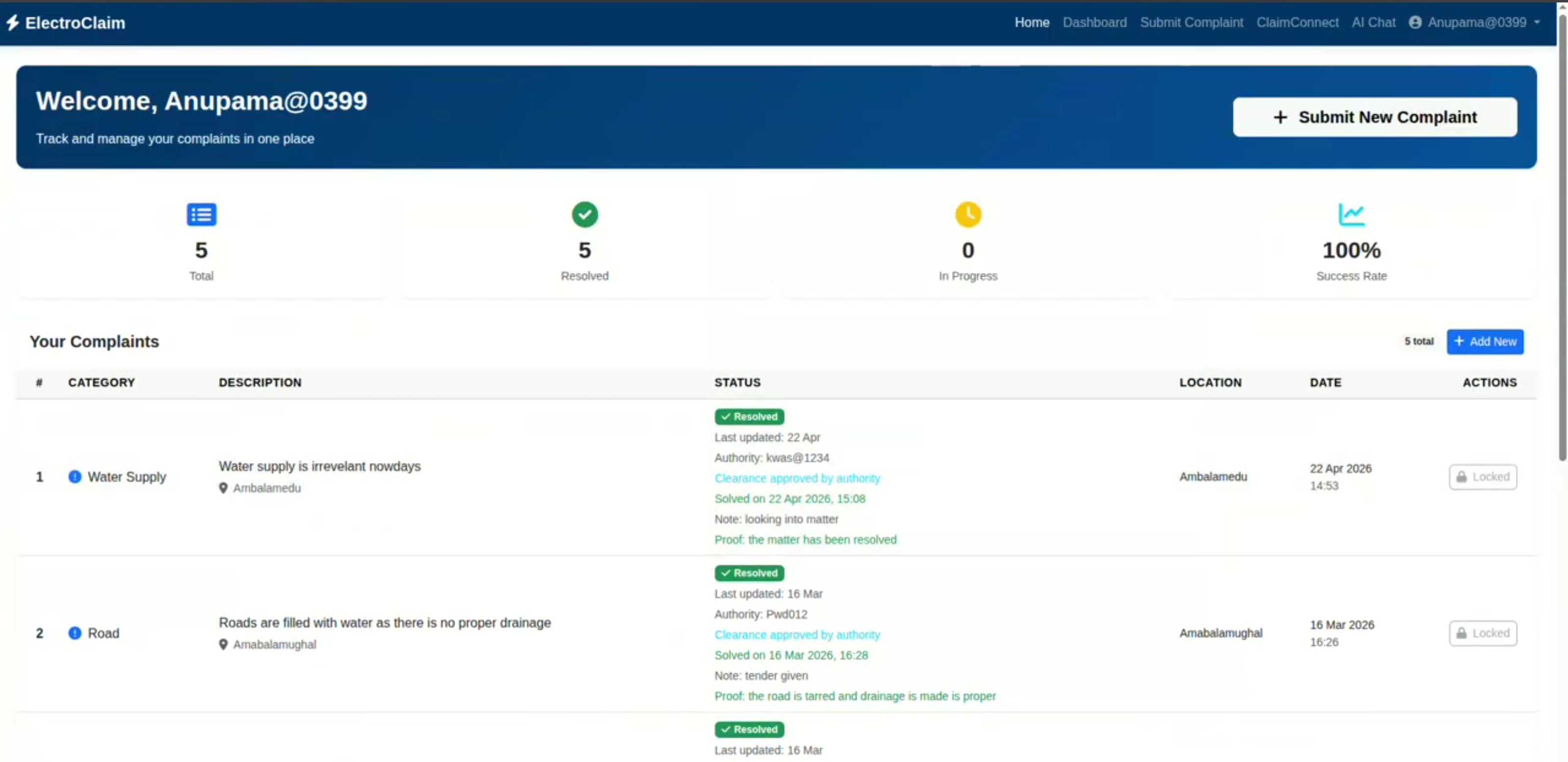Screen dimensions: 1568x762
Task: Click the location pin icon beside Ambalamedu
Action: 223,488
